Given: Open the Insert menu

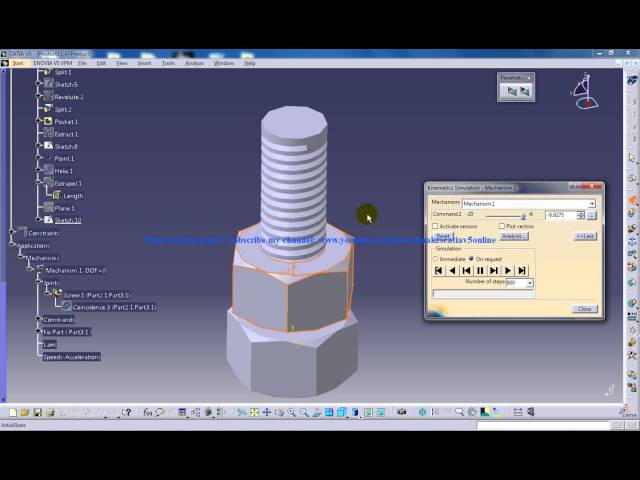Looking at the screenshot, I should [x=144, y=63].
